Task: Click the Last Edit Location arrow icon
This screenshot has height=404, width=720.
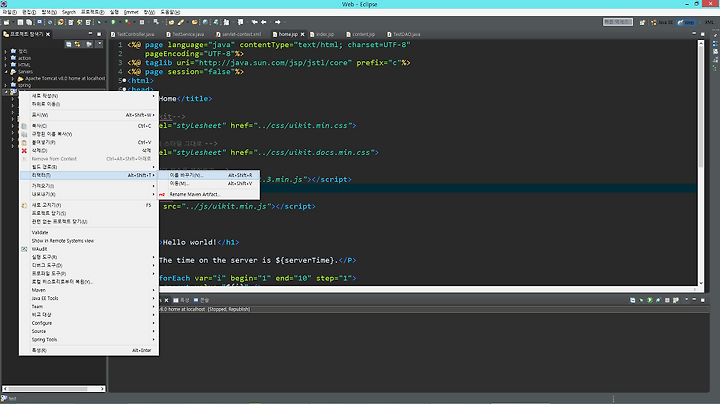Action: (254, 22)
